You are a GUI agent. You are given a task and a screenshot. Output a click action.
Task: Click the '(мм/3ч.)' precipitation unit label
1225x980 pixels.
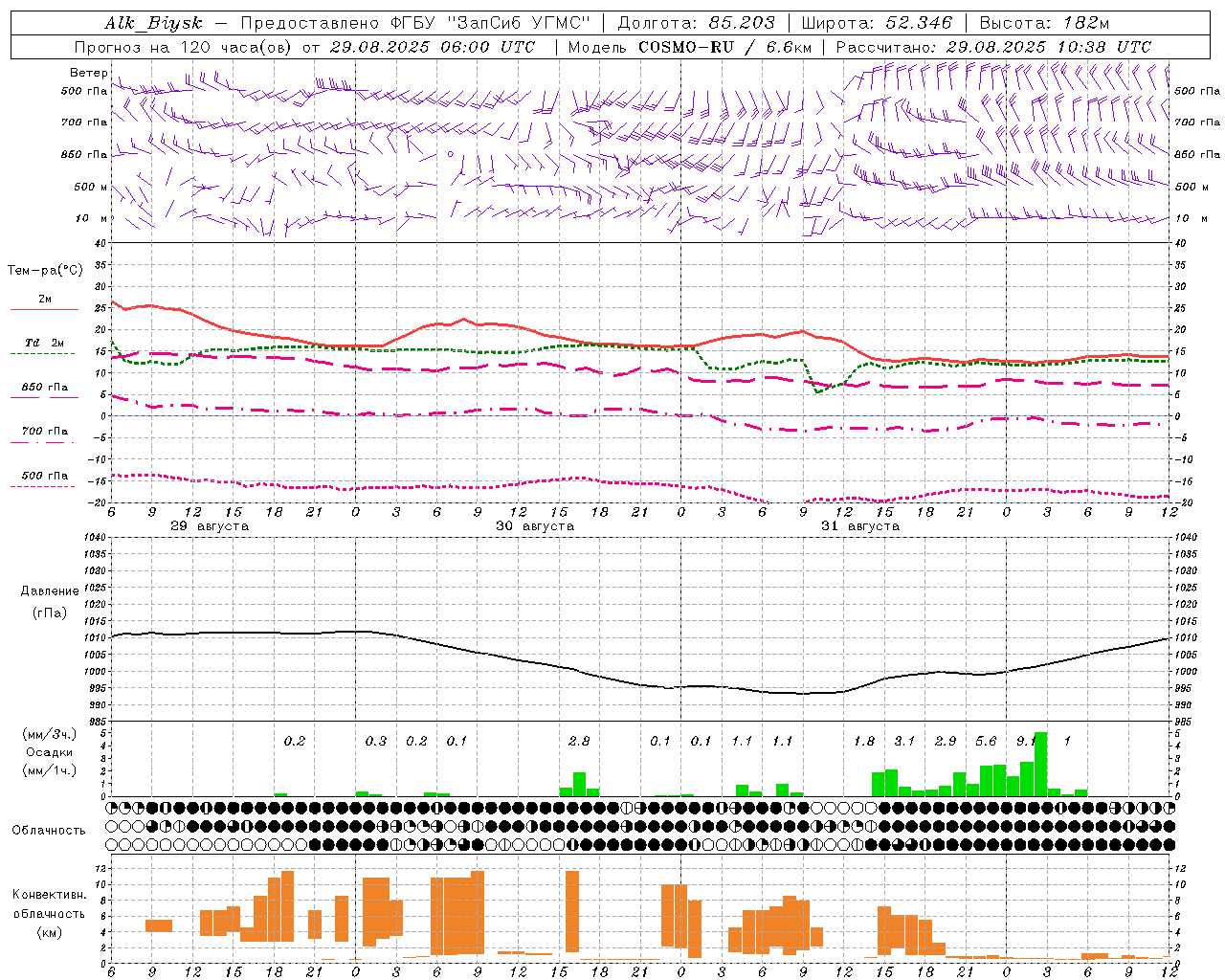[x=50, y=735]
